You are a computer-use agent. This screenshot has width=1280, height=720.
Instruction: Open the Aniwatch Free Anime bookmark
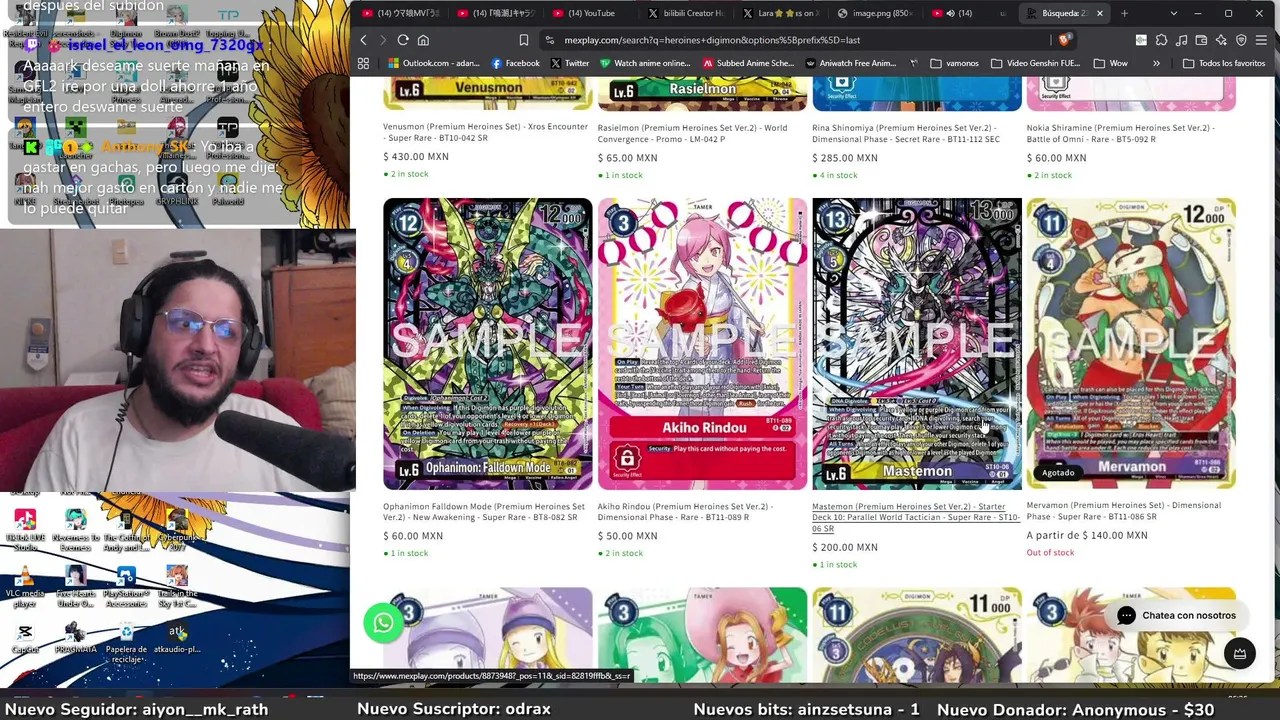point(849,63)
